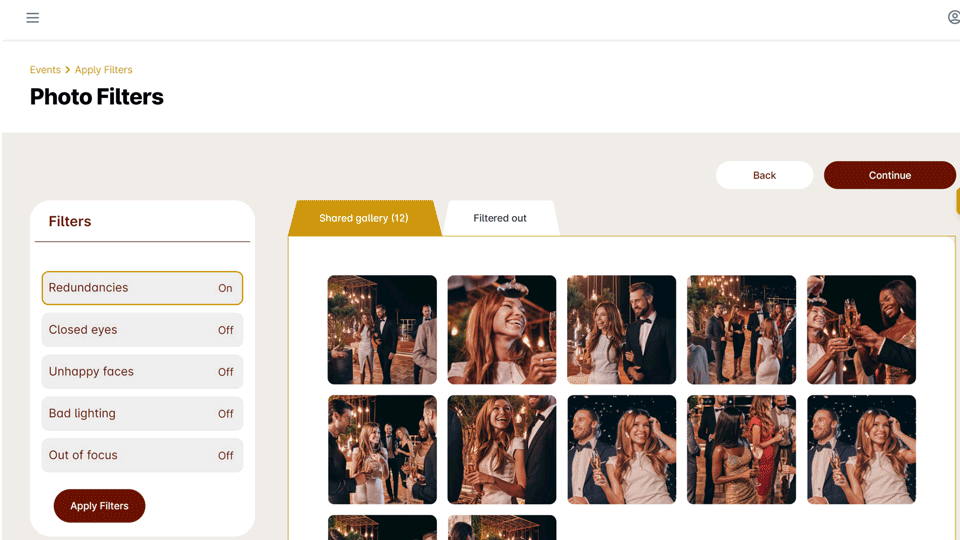Open the user account icon
This screenshot has height=540, width=960.
[954, 18]
